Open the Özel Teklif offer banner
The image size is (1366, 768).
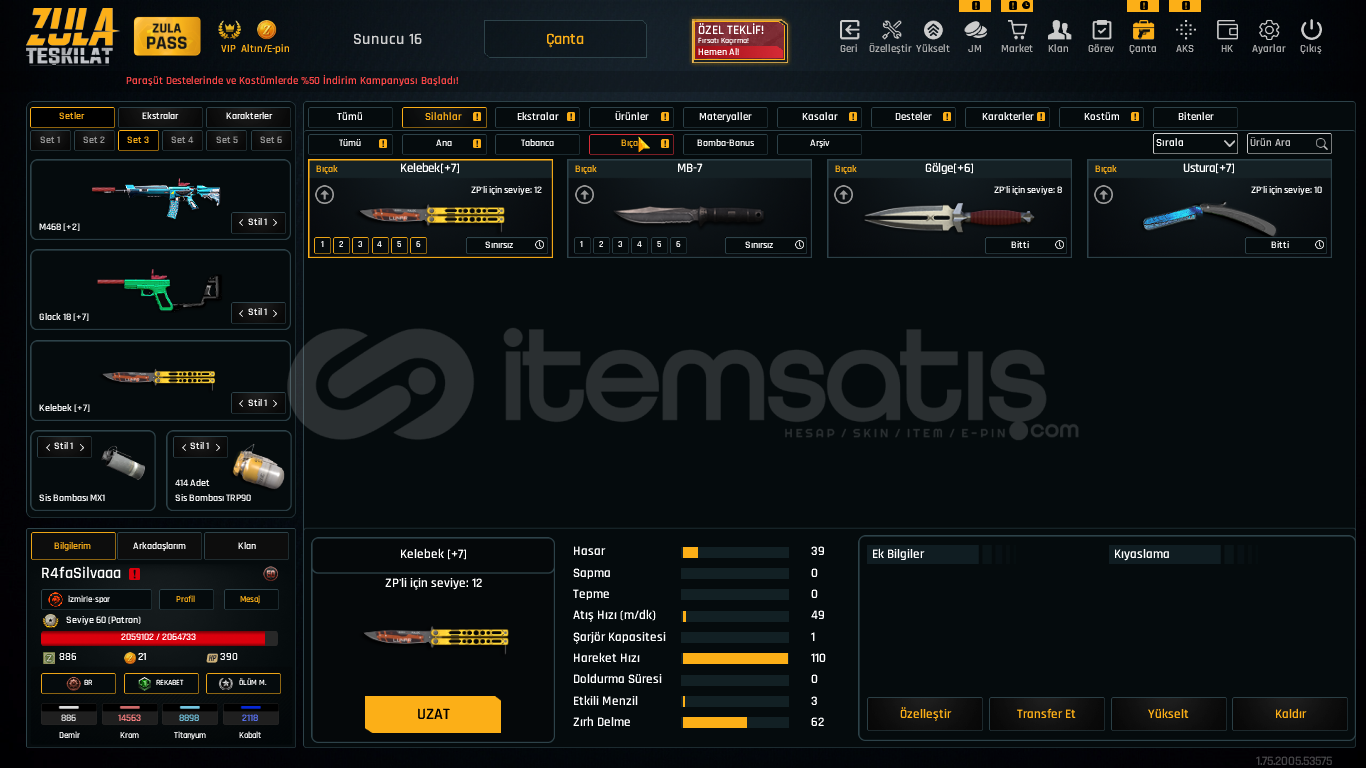[x=739, y=40]
